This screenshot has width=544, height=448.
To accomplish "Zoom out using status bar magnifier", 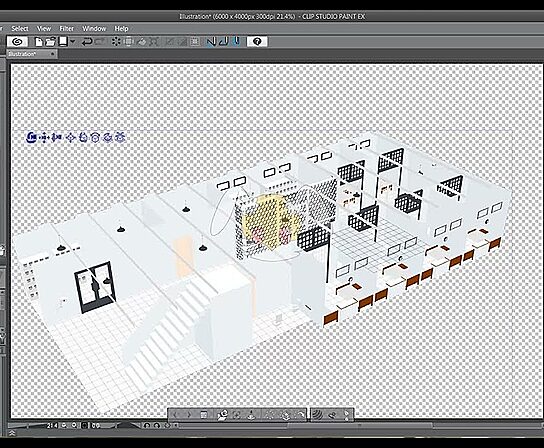I will point(64,425).
